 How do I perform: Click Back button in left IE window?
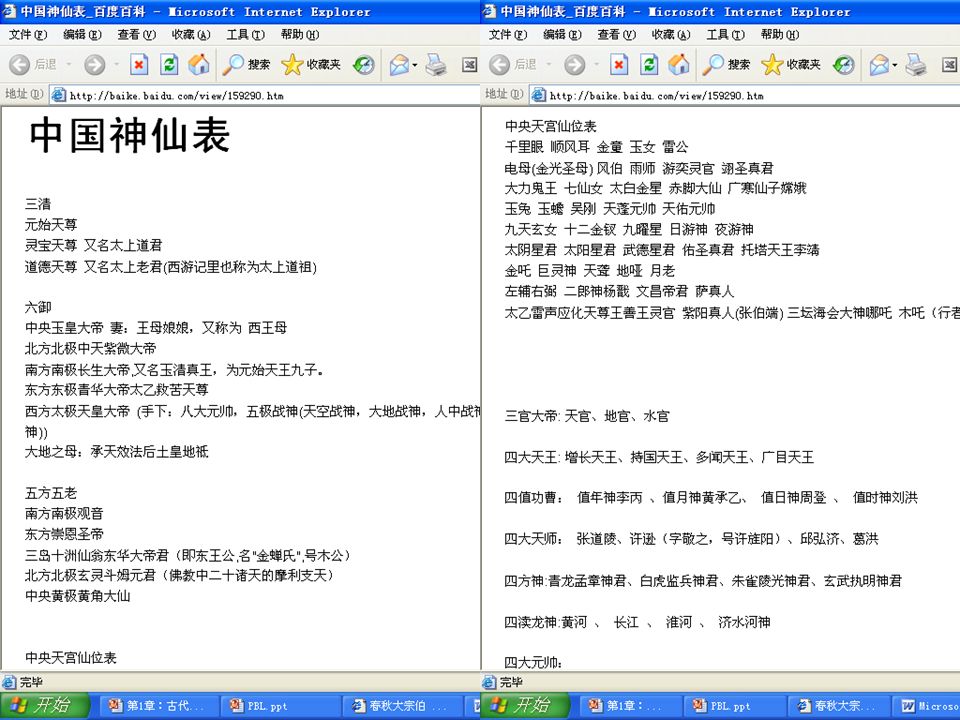point(33,64)
